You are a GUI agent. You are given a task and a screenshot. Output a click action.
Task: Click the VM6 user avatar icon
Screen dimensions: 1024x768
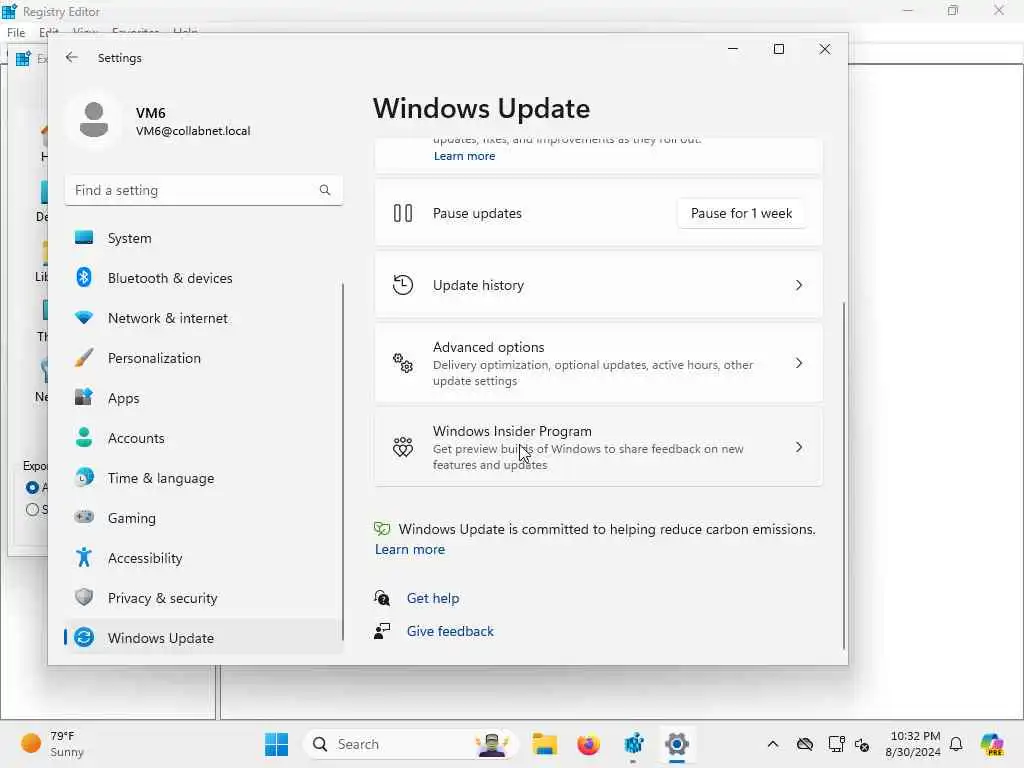click(94, 120)
